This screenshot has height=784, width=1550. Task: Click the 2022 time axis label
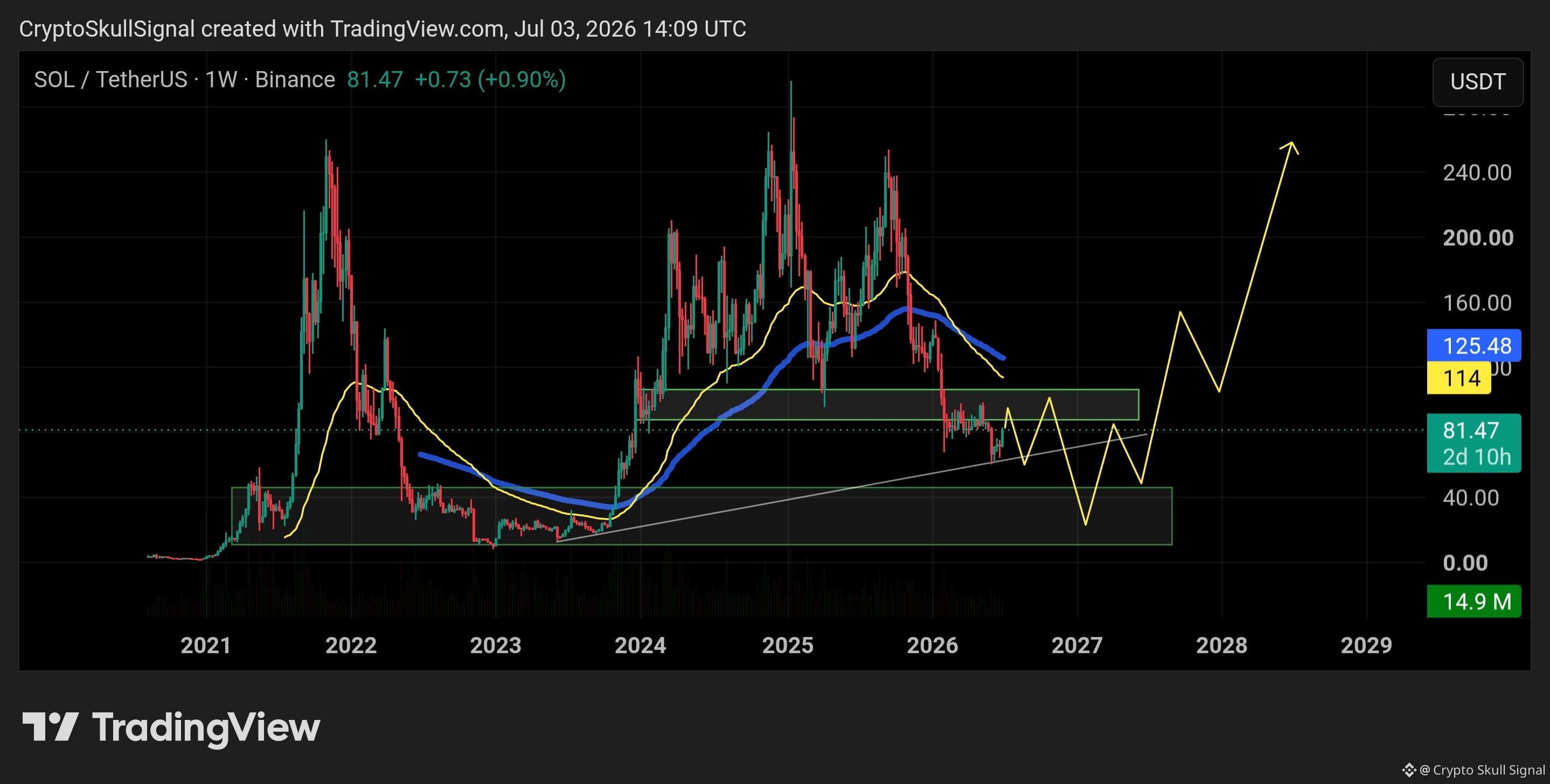(351, 645)
